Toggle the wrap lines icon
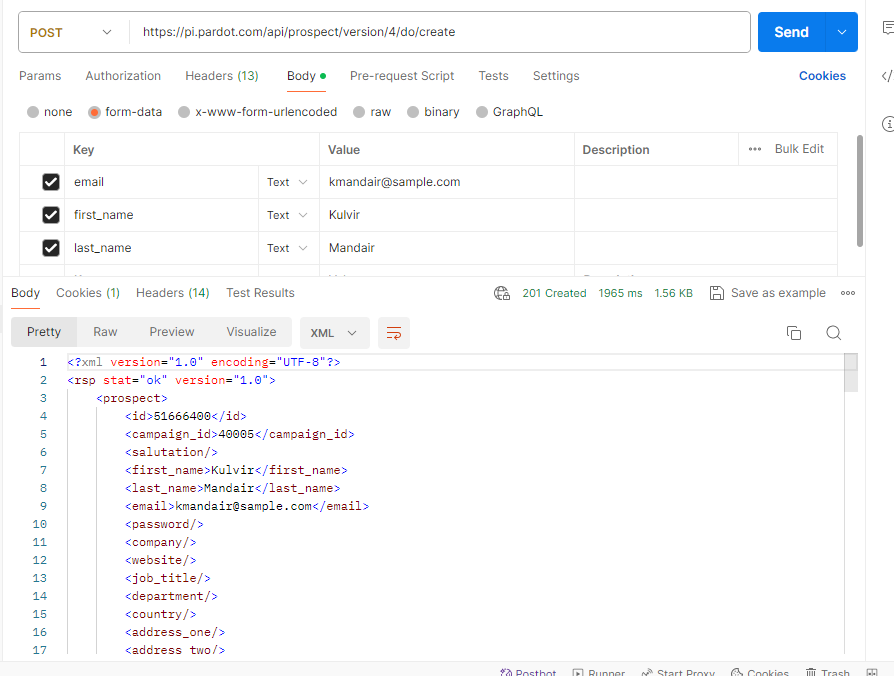This screenshot has width=894, height=676. click(394, 333)
